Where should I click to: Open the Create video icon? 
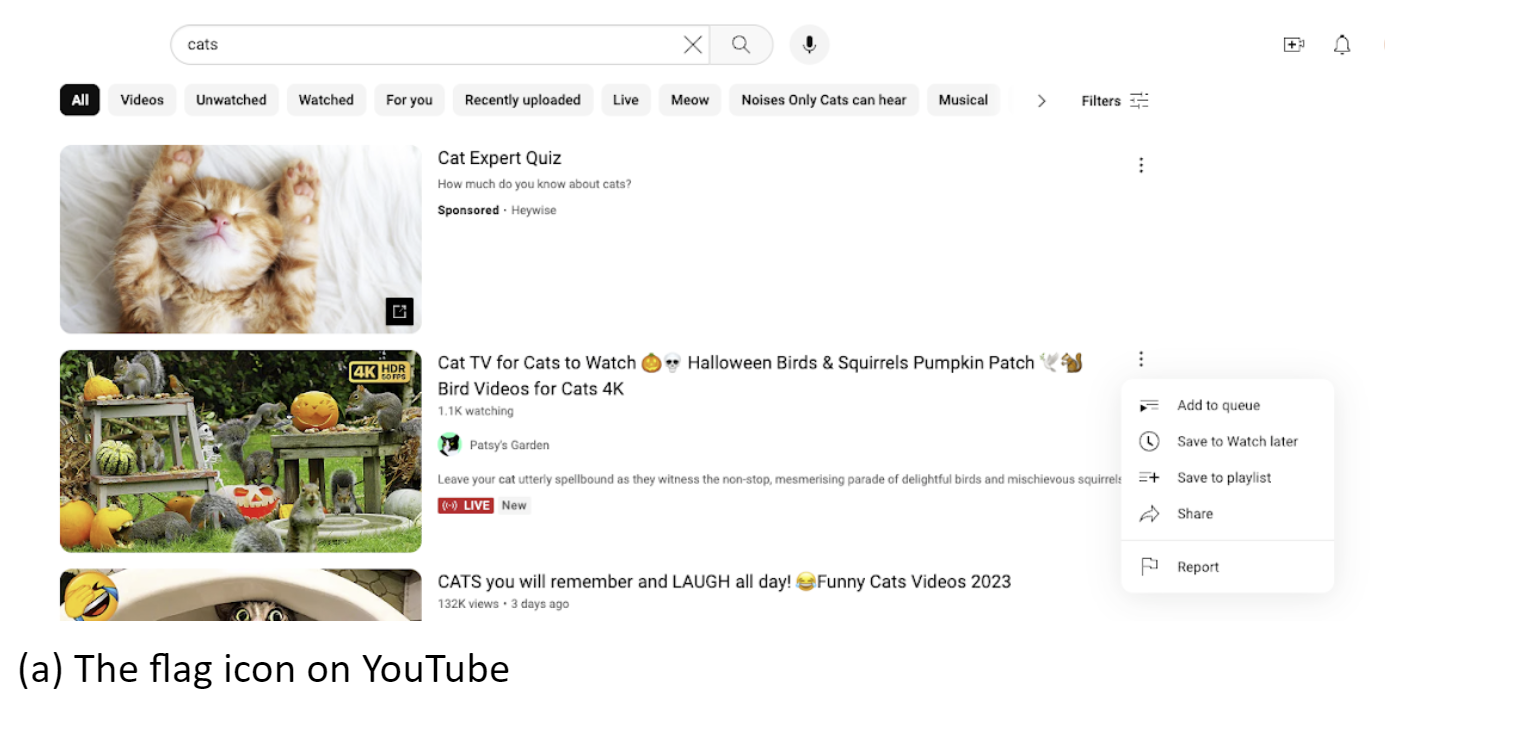click(x=1294, y=45)
